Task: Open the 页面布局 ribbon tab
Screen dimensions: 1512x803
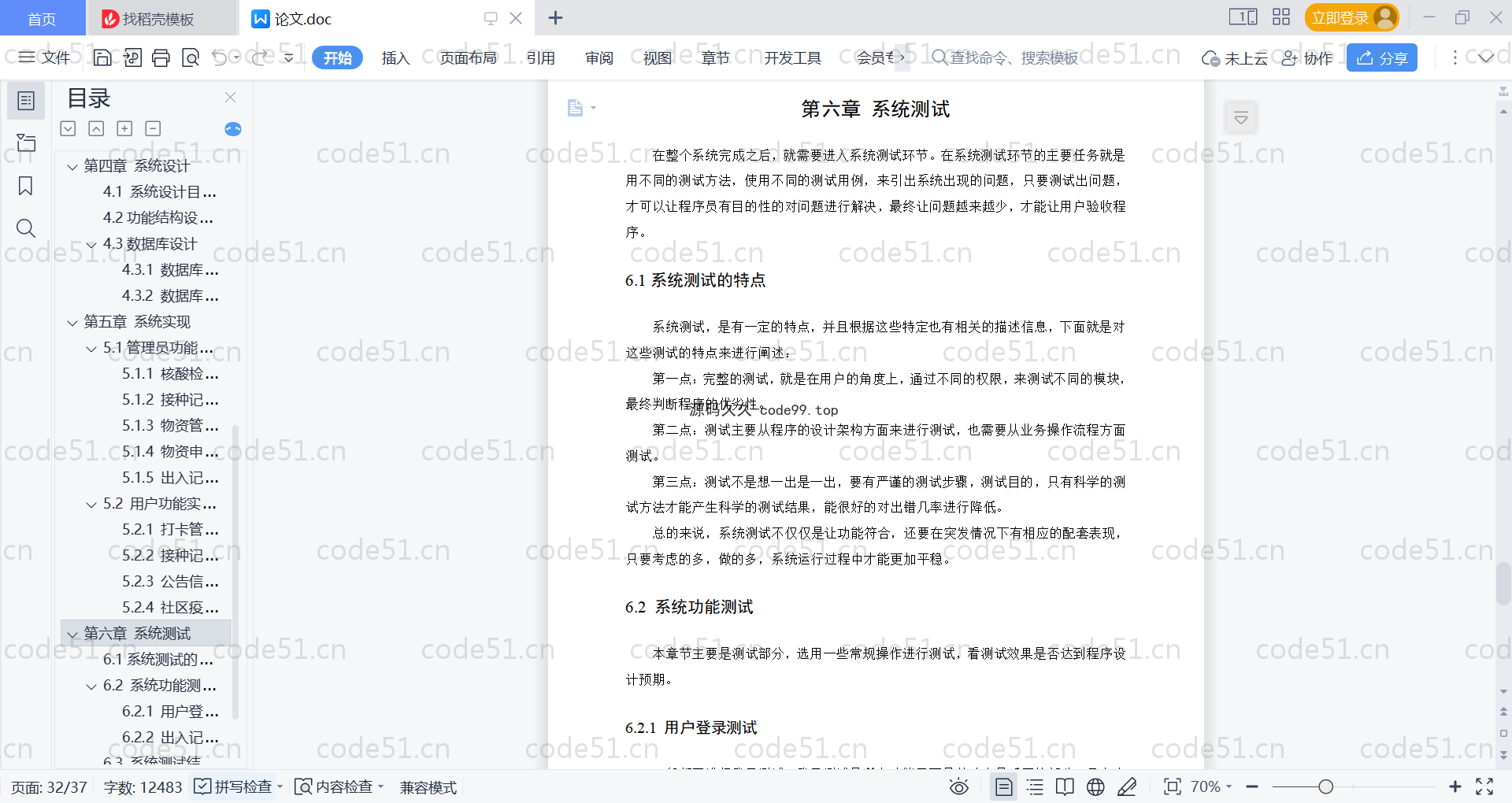Action: tap(468, 57)
